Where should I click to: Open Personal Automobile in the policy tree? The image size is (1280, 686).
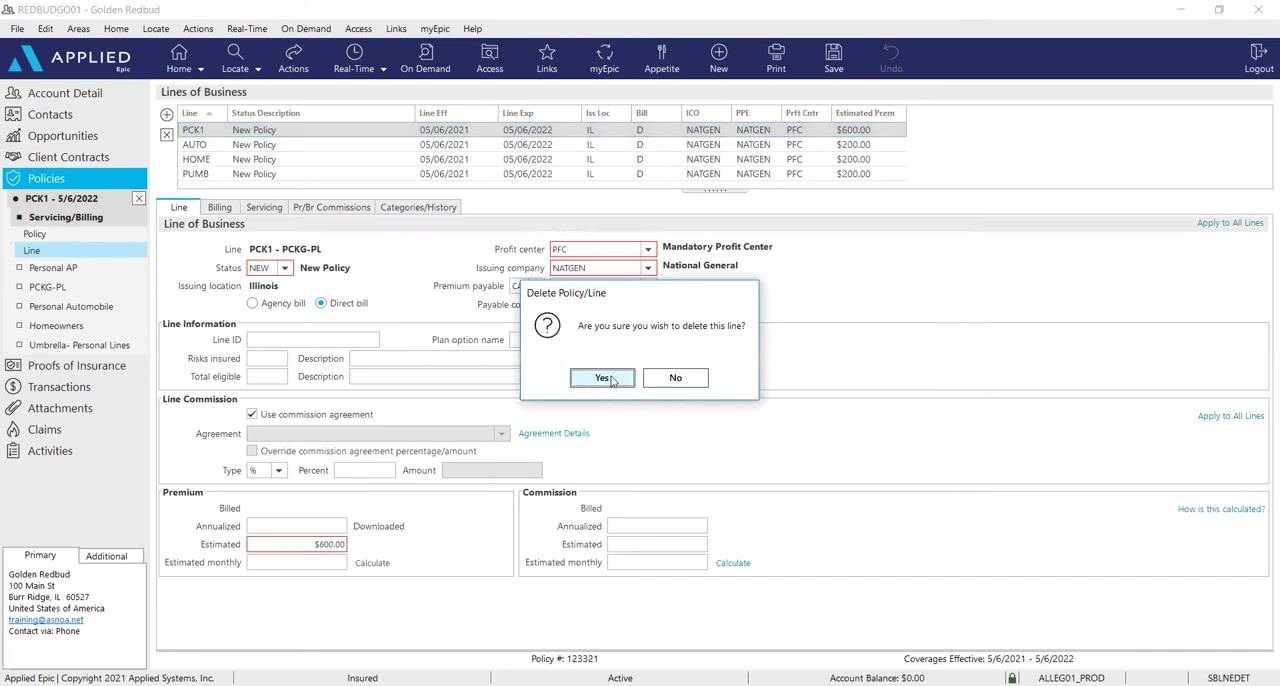pyautogui.click(x=71, y=307)
